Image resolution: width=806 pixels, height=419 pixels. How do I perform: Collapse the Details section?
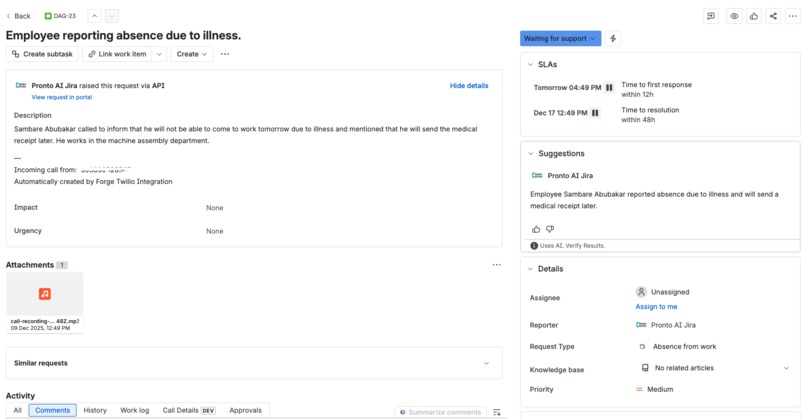(530, 269)
